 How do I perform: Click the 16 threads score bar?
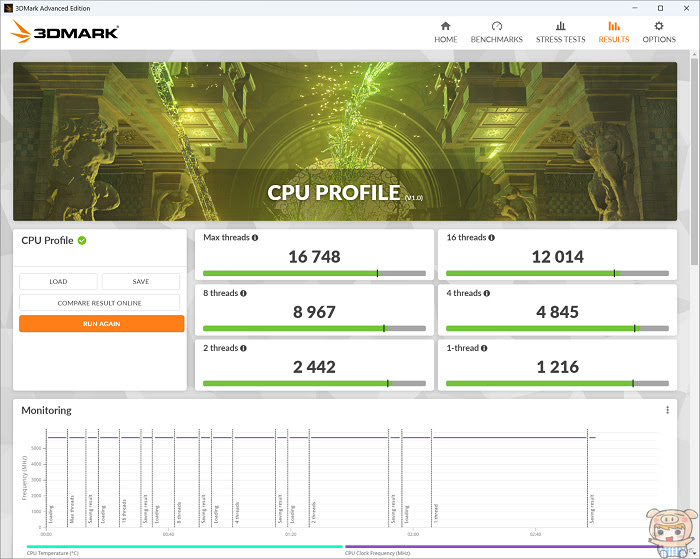(x=557, y=273)
